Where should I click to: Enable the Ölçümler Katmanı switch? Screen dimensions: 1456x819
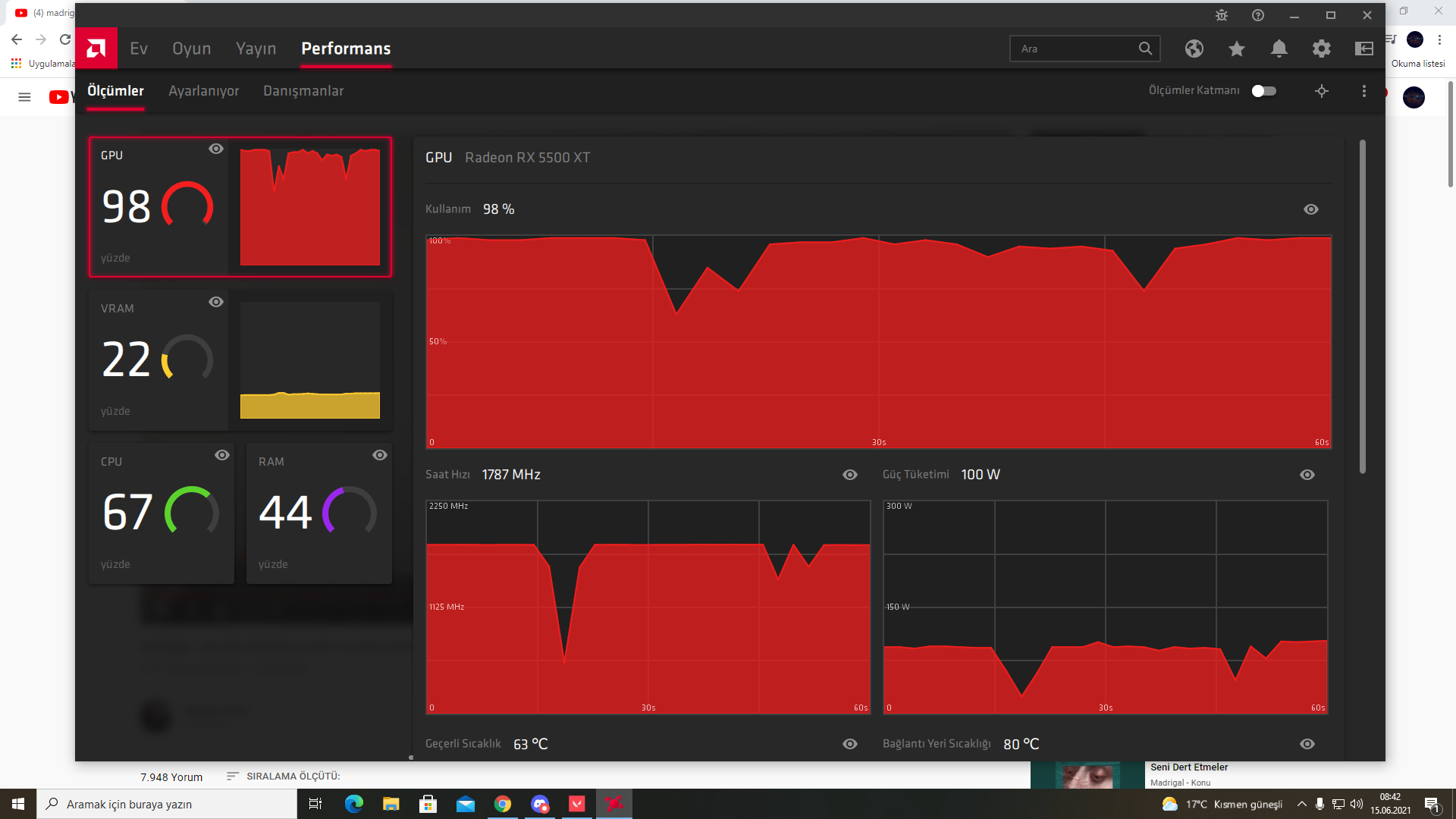coord(1264,91)
